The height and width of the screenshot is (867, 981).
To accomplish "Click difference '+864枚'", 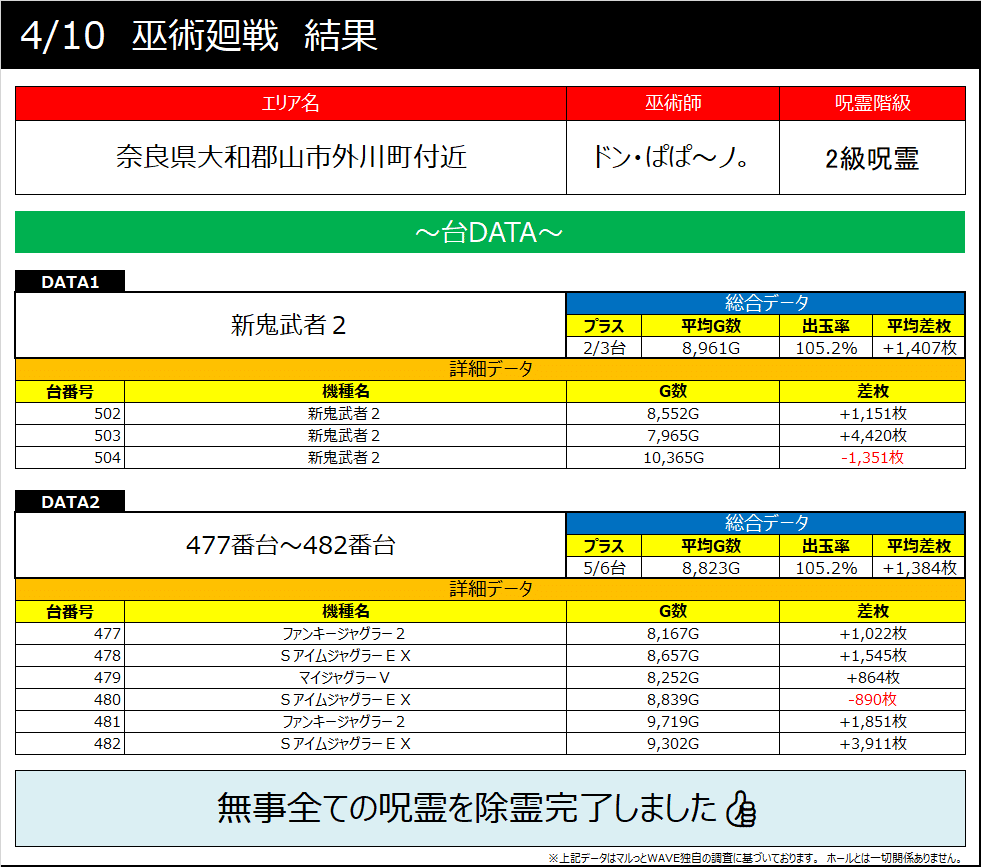I will pyautogui.click(x=873, y=677).
